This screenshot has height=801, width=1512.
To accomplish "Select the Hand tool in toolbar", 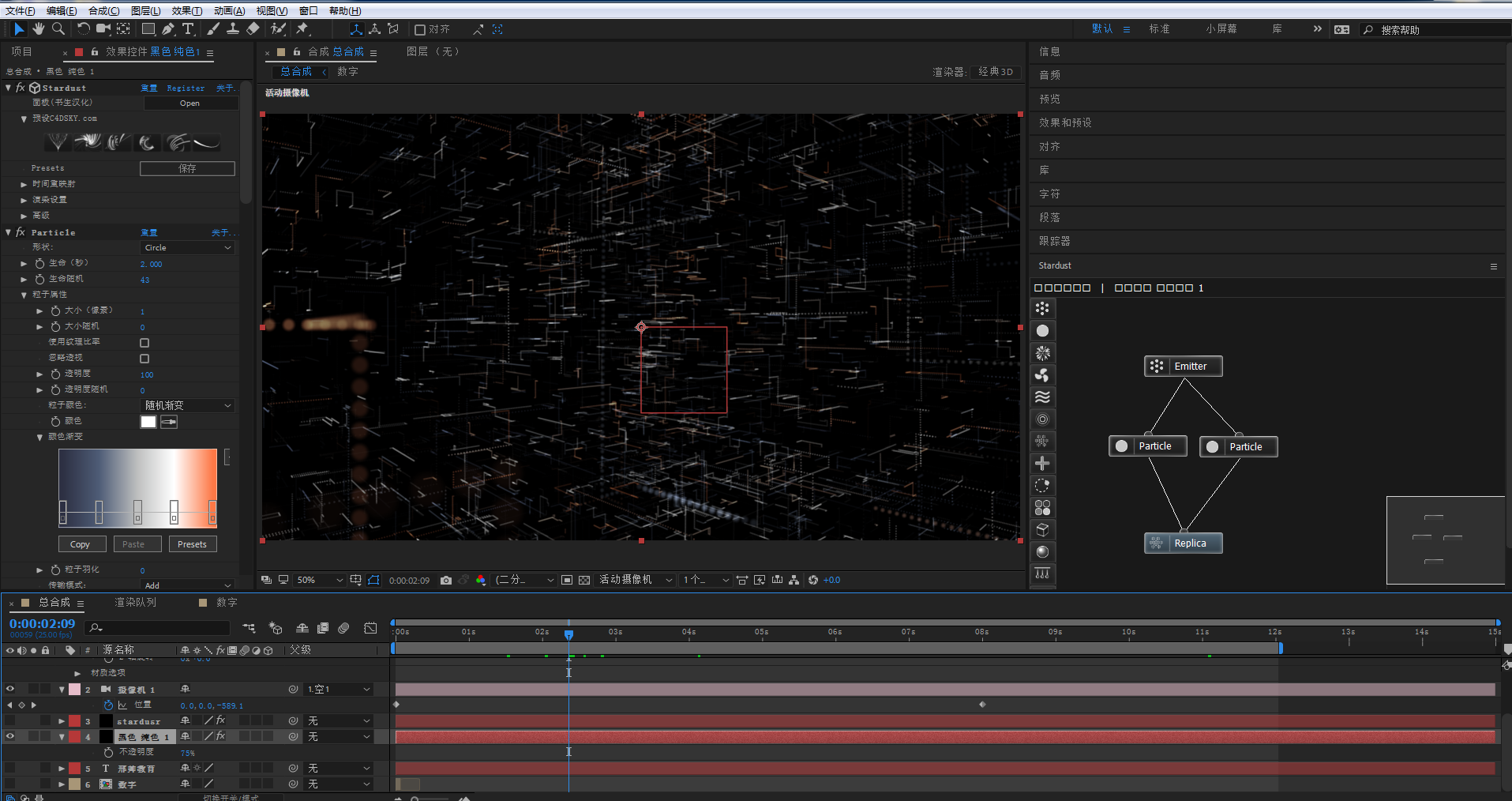I will click(x=38, y=29).
